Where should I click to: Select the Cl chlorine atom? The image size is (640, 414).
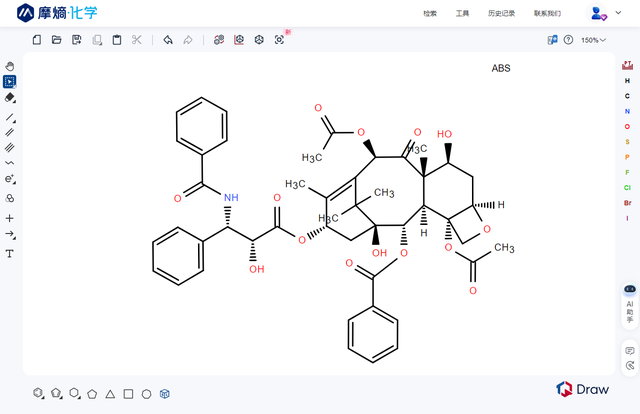point(627,187)
